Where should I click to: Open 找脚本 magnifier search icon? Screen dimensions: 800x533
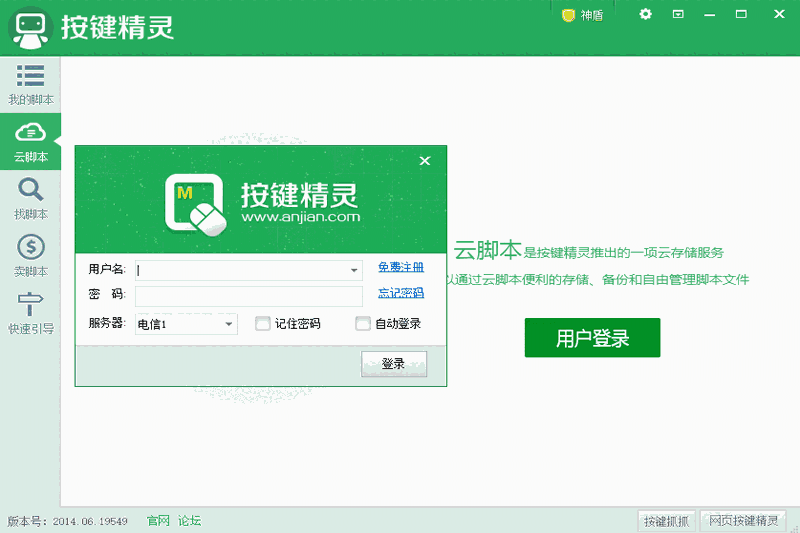[31, 189]
